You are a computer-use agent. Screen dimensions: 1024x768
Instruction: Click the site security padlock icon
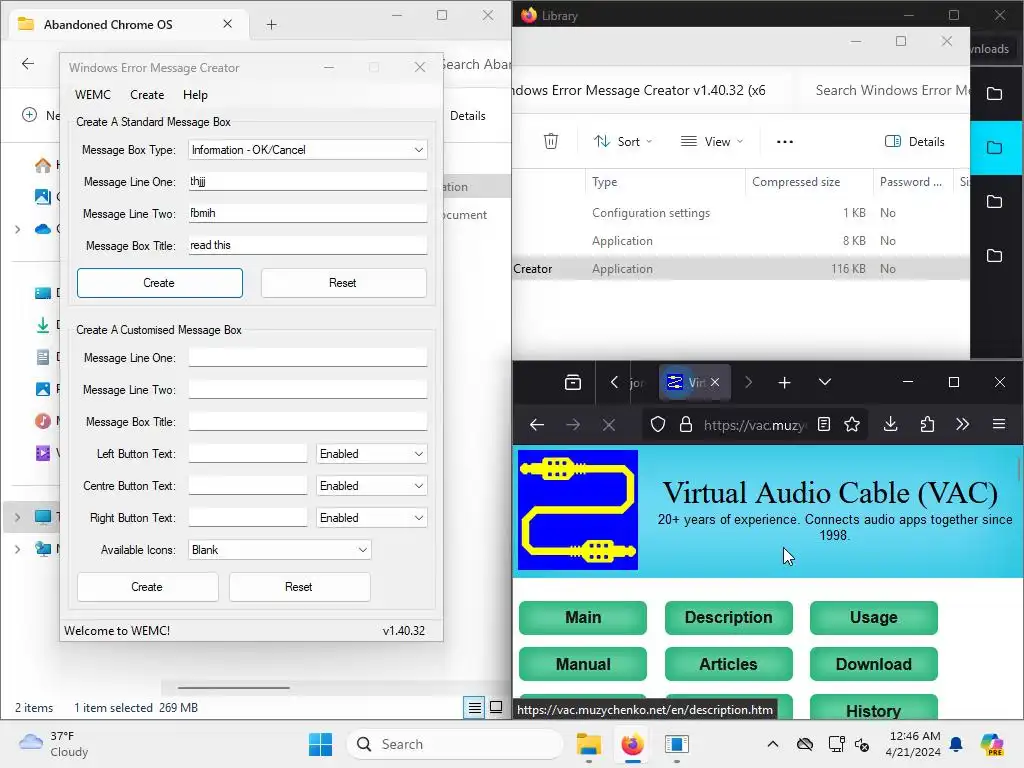(686, 424)
